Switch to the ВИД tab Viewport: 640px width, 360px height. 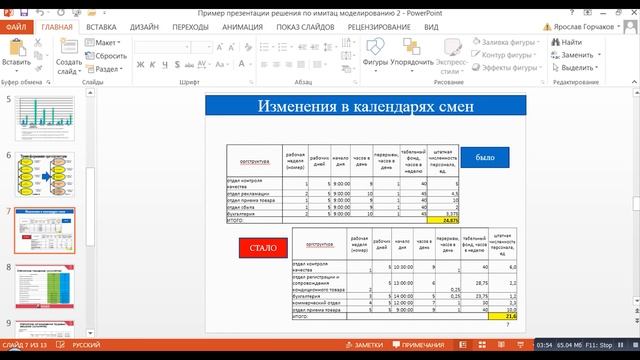tap(431, 27)
